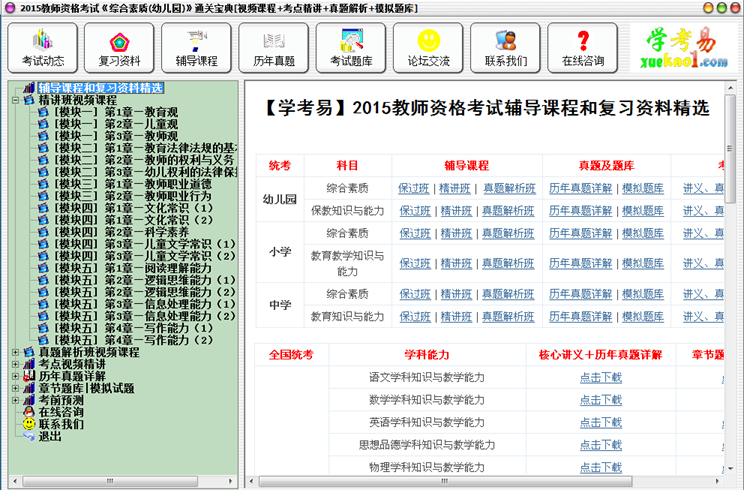Click the icon beside 章节题库|模拟试题
This screenshot has height=490, width=744.
coord(29,388)
